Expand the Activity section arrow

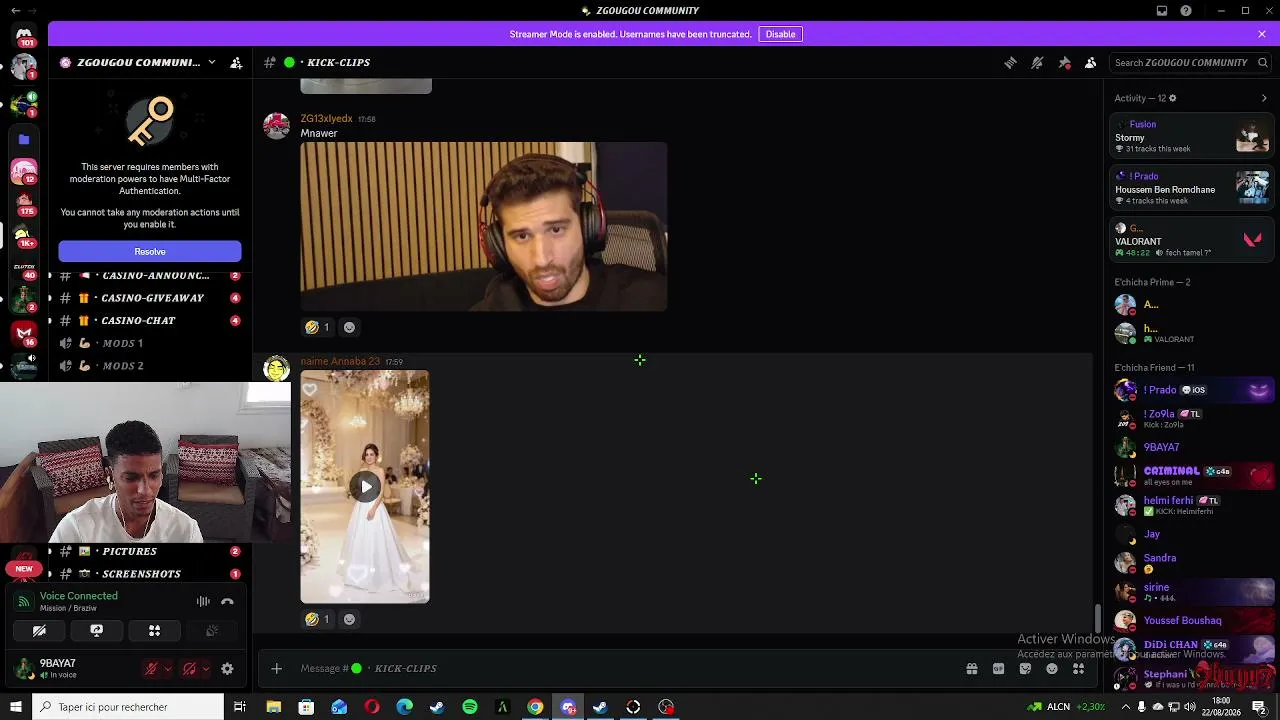(x=1264, y=98)
